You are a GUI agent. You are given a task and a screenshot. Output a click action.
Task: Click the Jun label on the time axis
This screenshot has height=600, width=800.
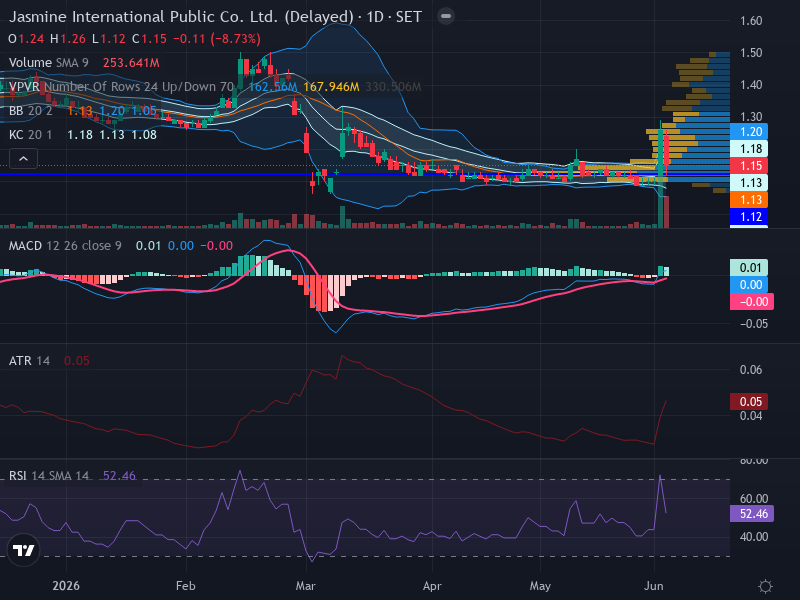tap(654, 586)
